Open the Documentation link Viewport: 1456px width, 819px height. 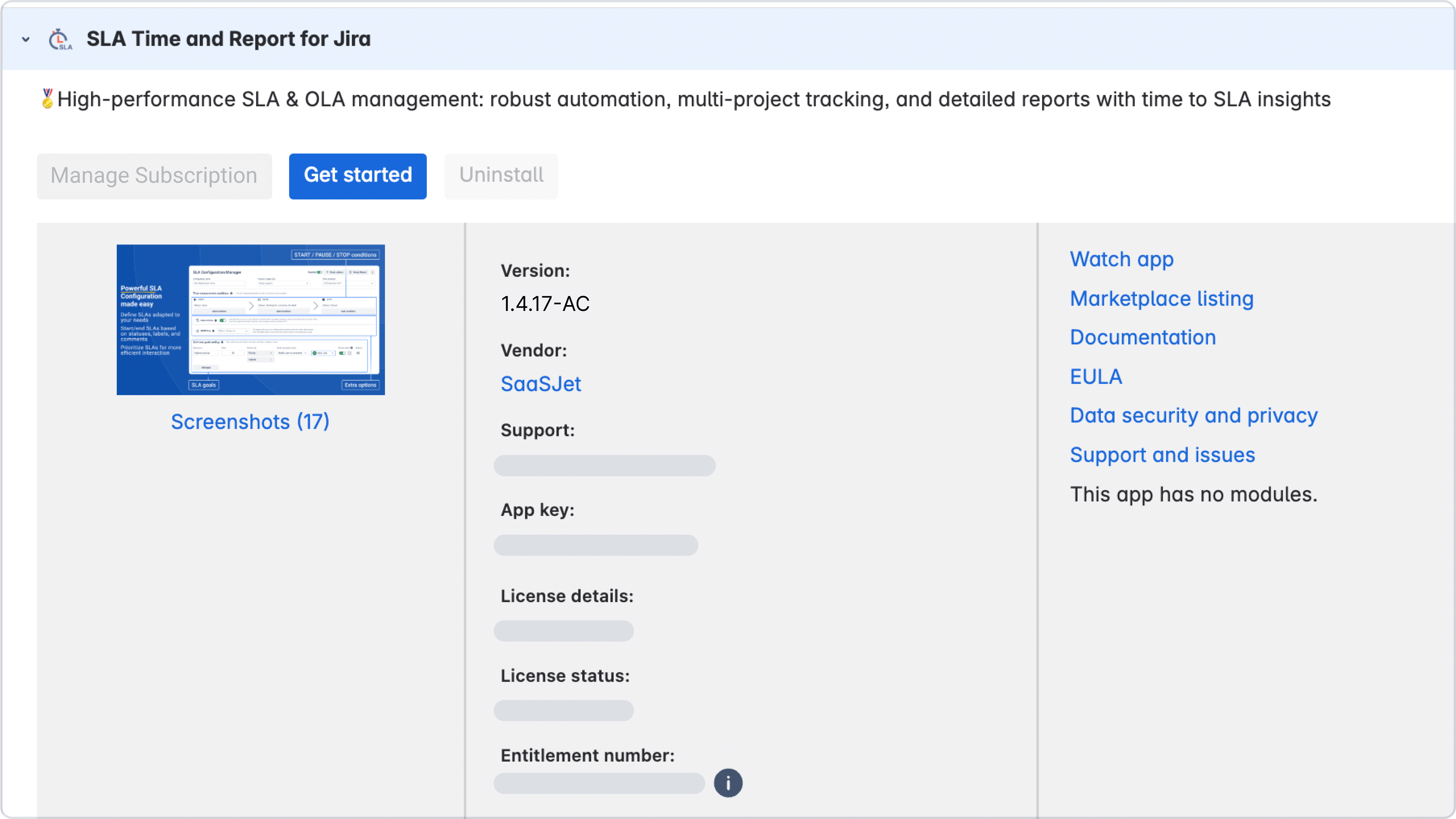(x=1142, y=337)
